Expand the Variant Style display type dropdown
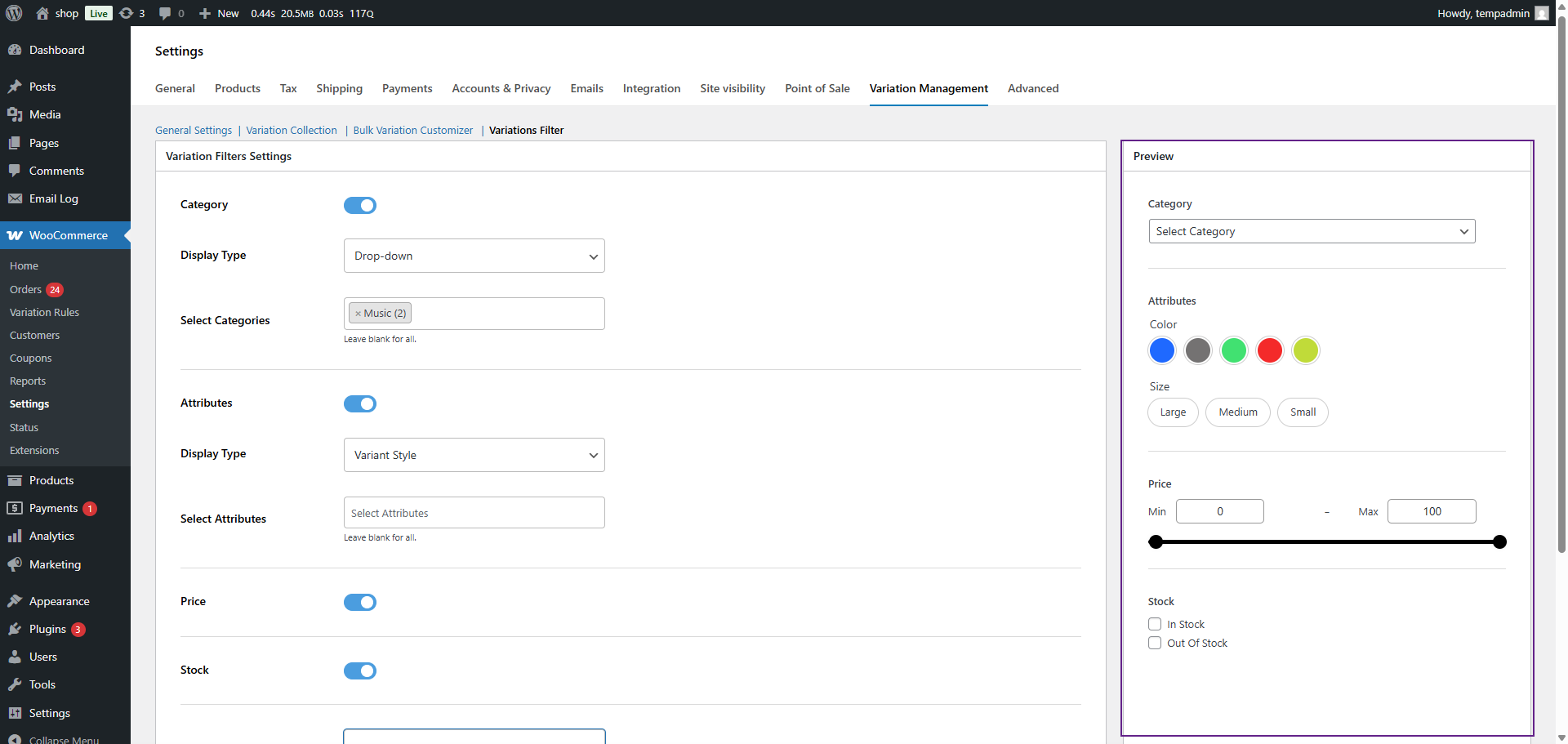 [x=474, y=455]
